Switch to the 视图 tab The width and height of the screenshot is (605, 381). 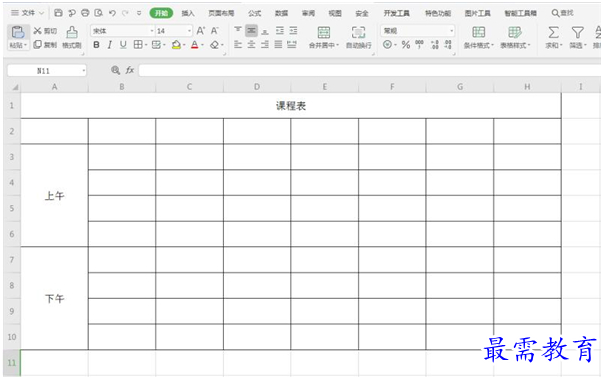(x=335, y=13)
